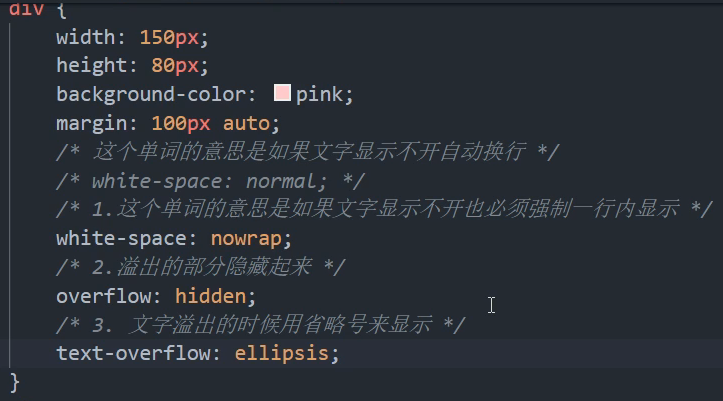The width and height of the screenshot is (723, 401).
Task: Click the commented white-space: normal line
Action: pos(210,181)
